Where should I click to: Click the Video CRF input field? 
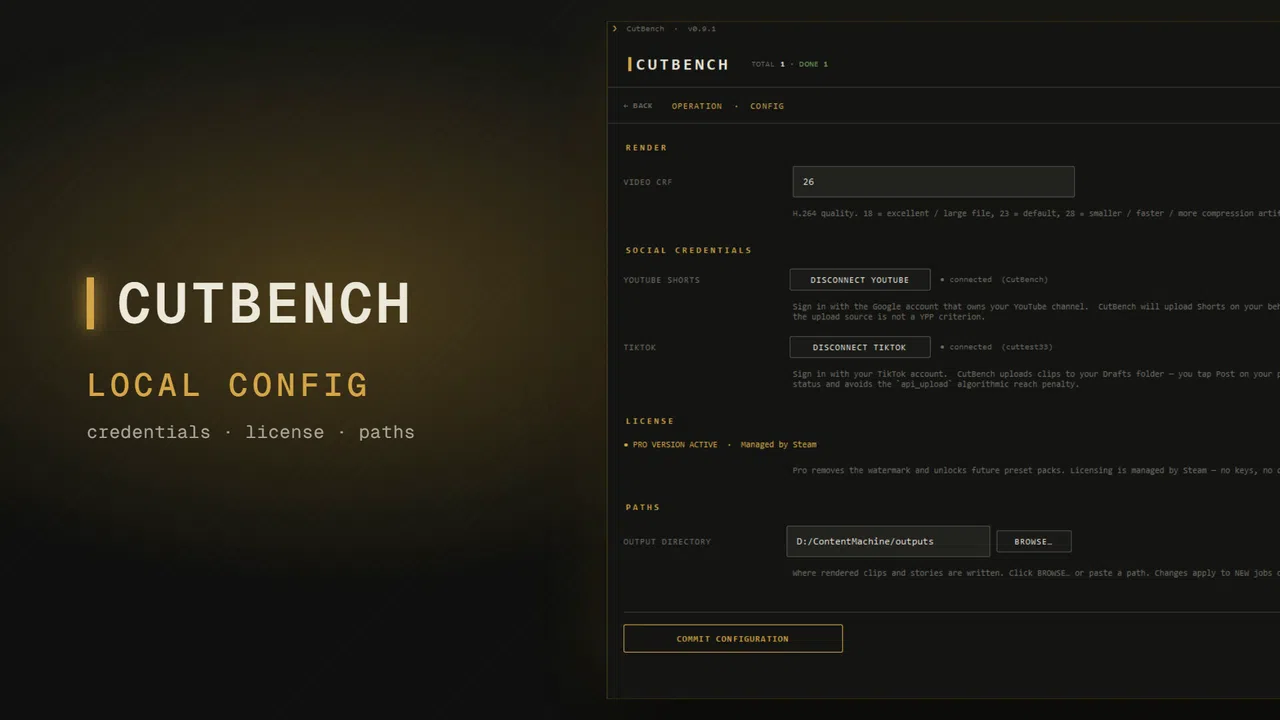(x=933, y=182)
